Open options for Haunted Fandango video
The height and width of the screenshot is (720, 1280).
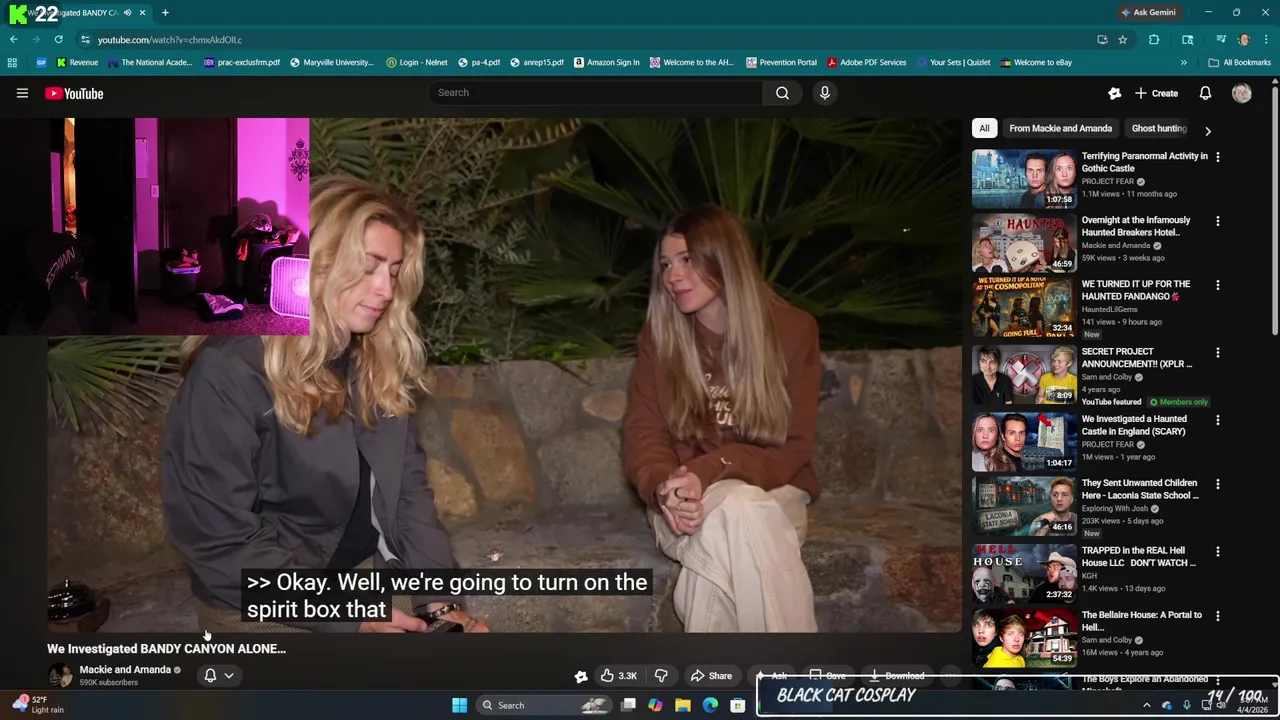(x=1217, y=285)
